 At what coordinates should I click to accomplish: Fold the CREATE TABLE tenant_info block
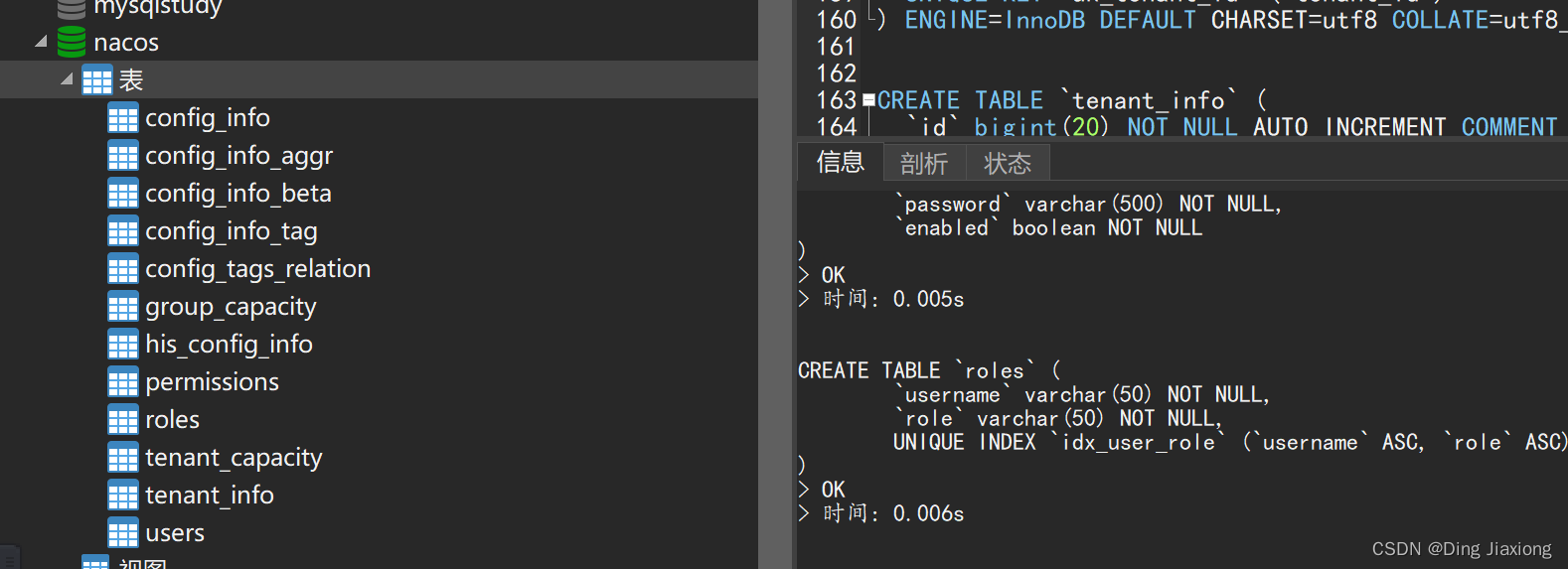point(869,100)
